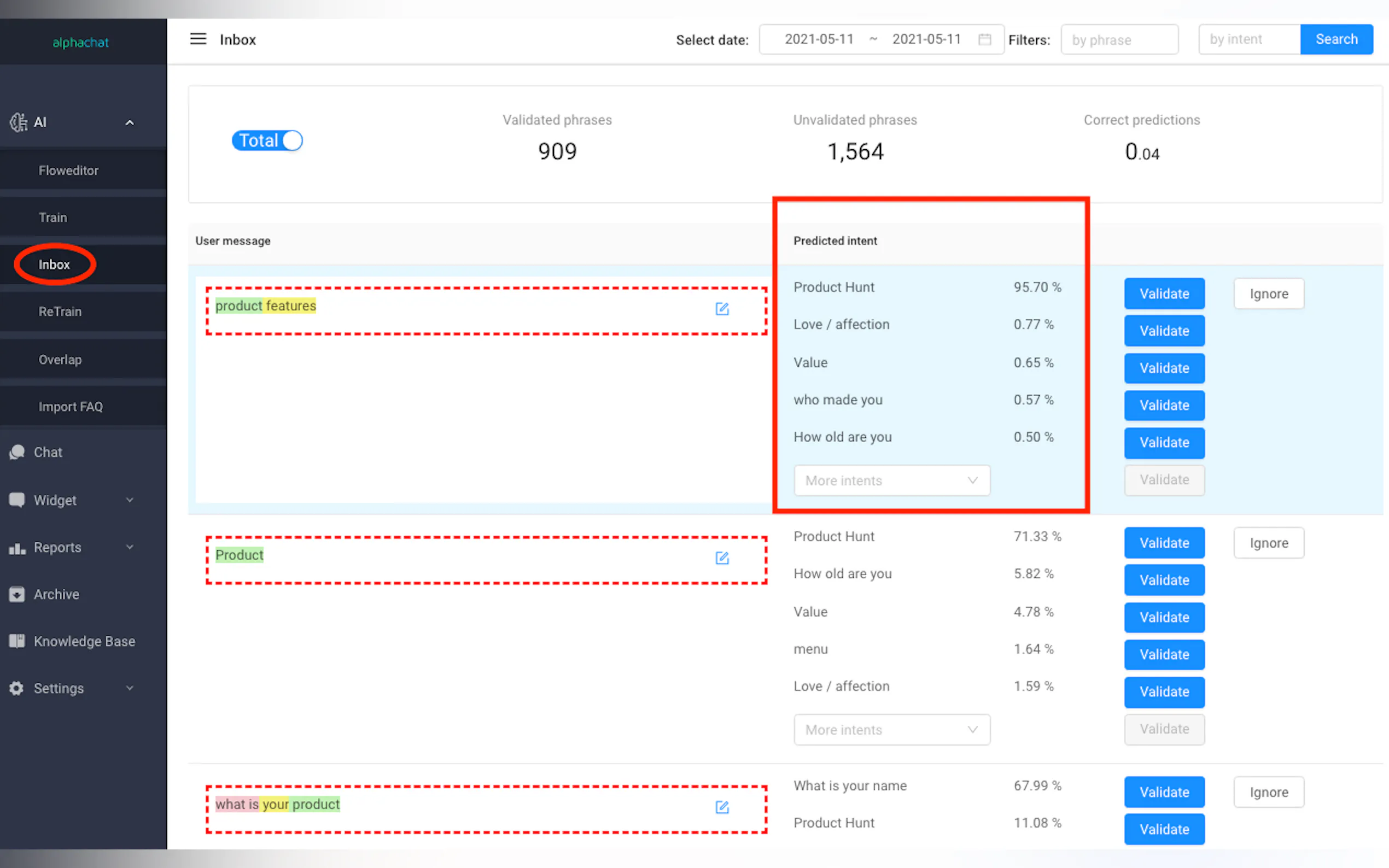The image size is (1389, 868).
Task: Edit the 'product features' message via pencil icon
Action: tap(722, 309)
